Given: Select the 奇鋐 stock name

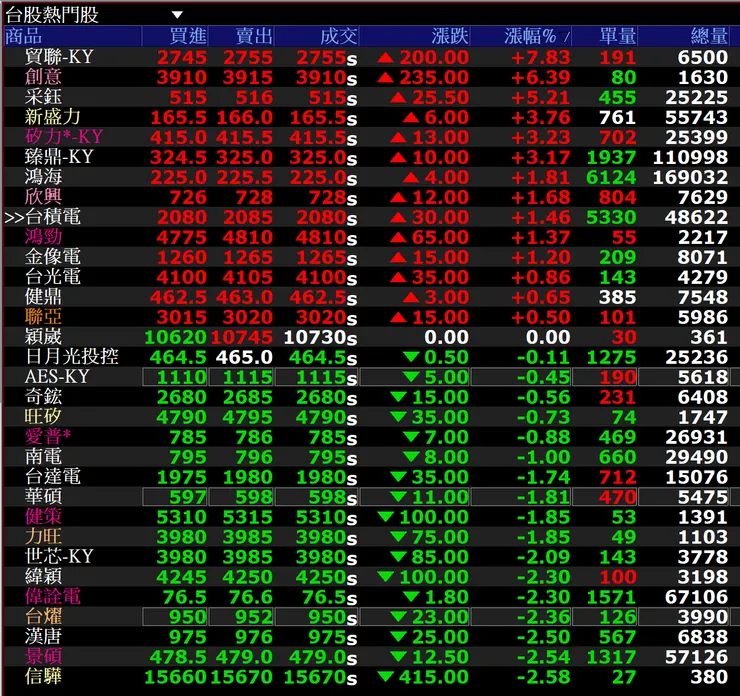Looking at the screenshot, I should coord(43,396).
